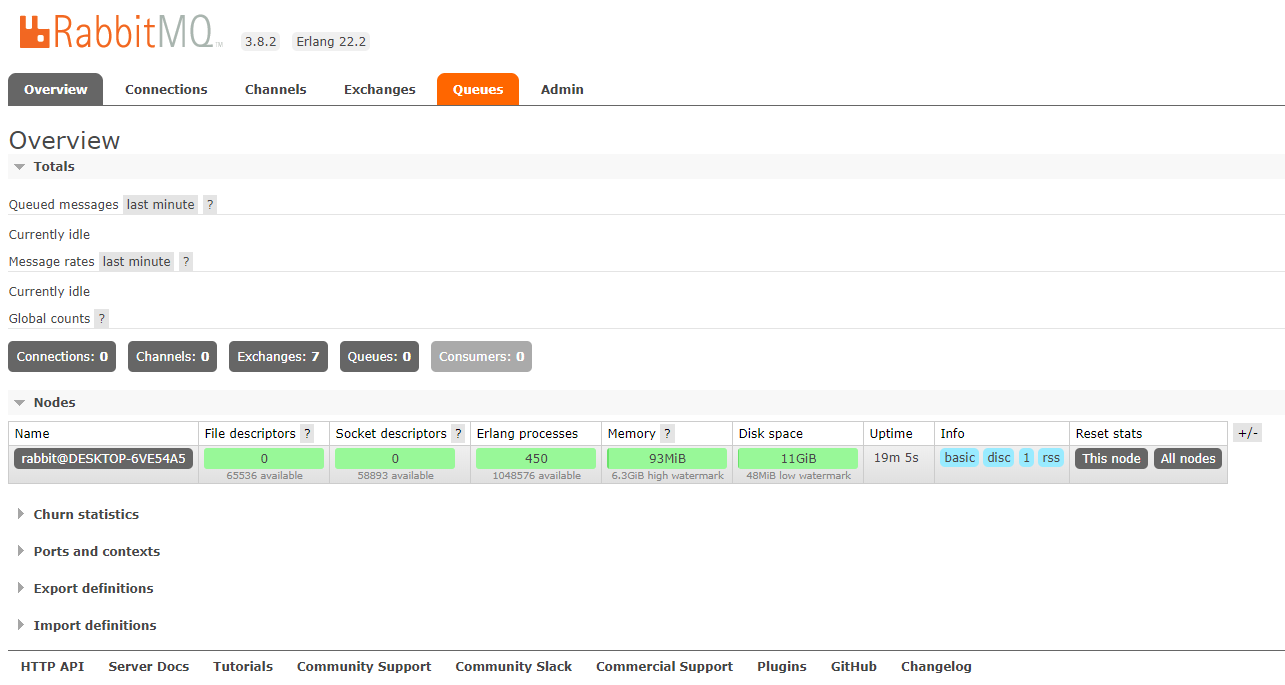
Task: Click the Connections: 0 count badge
Action: pyautogui.click(x=62, y=356)
